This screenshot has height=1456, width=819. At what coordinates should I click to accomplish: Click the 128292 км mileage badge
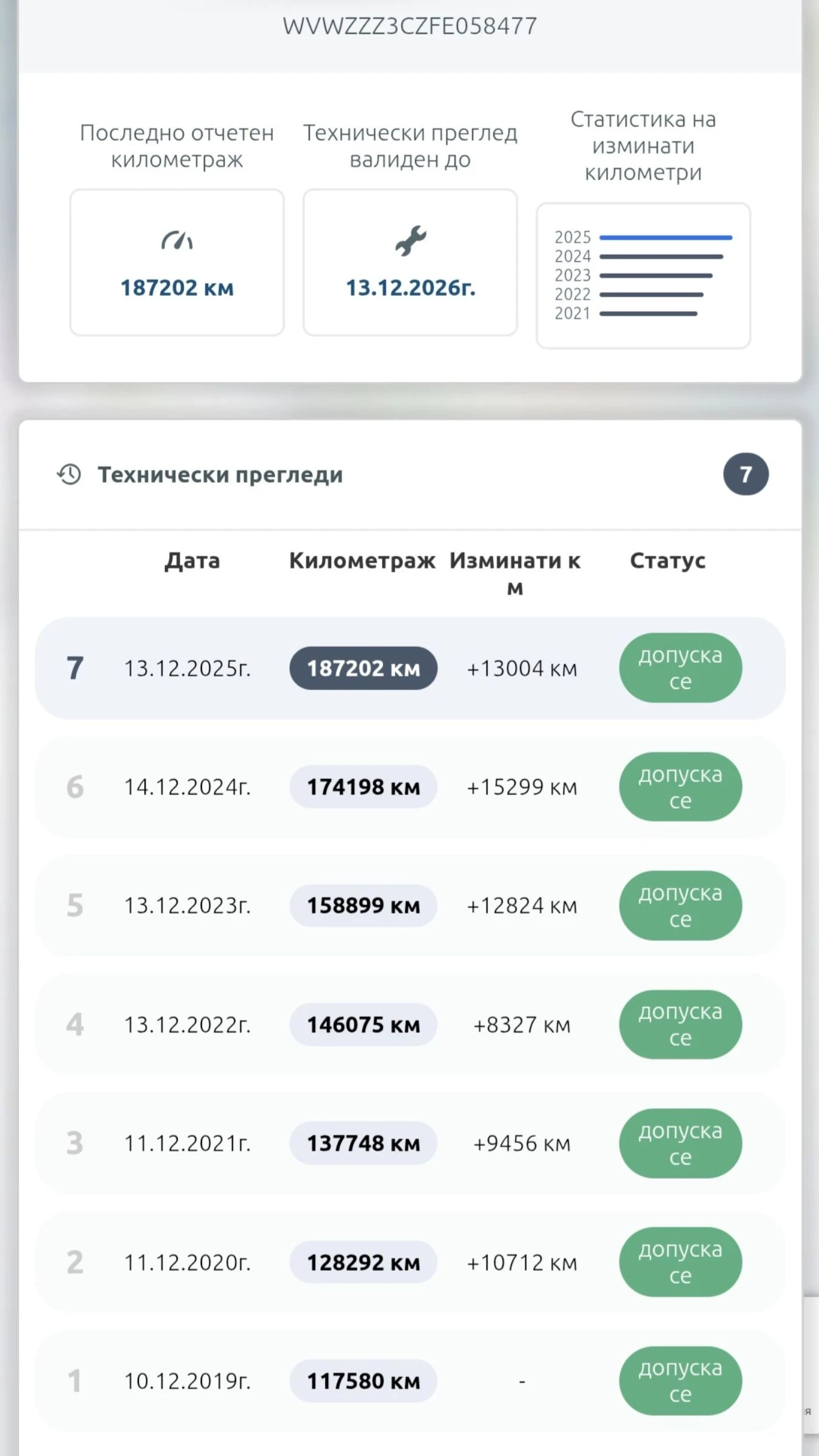coord(363,1262)
